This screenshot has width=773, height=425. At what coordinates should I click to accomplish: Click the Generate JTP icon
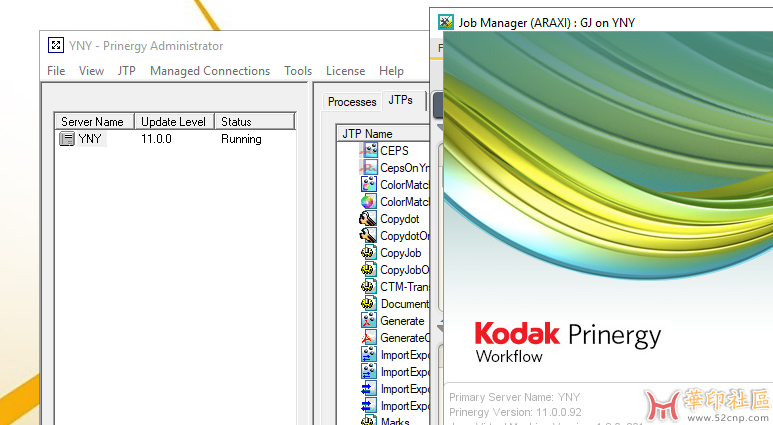pyautogui.click(x=368, y=320)
